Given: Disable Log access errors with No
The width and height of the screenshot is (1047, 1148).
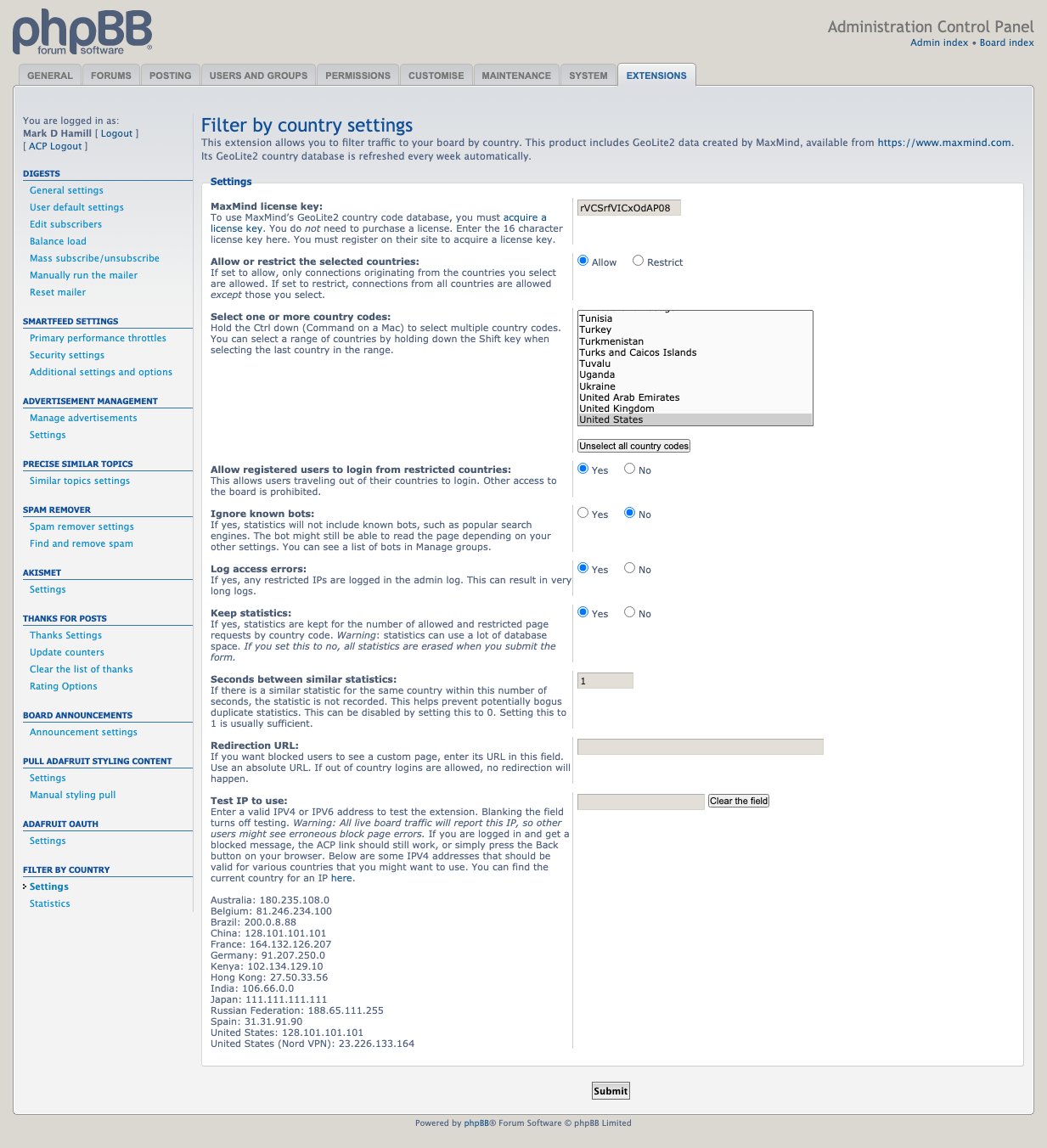Looking at the screenshot, I should pos(630,568).
